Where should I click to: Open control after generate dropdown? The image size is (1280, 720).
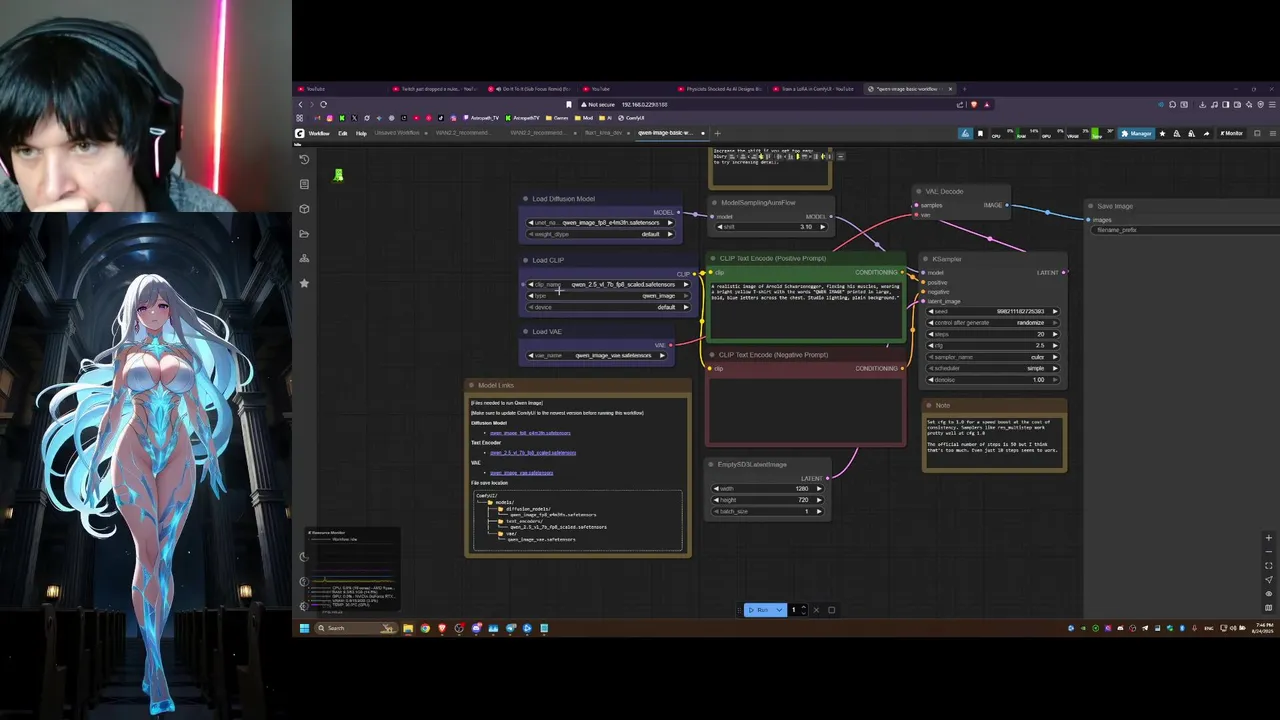993,323
